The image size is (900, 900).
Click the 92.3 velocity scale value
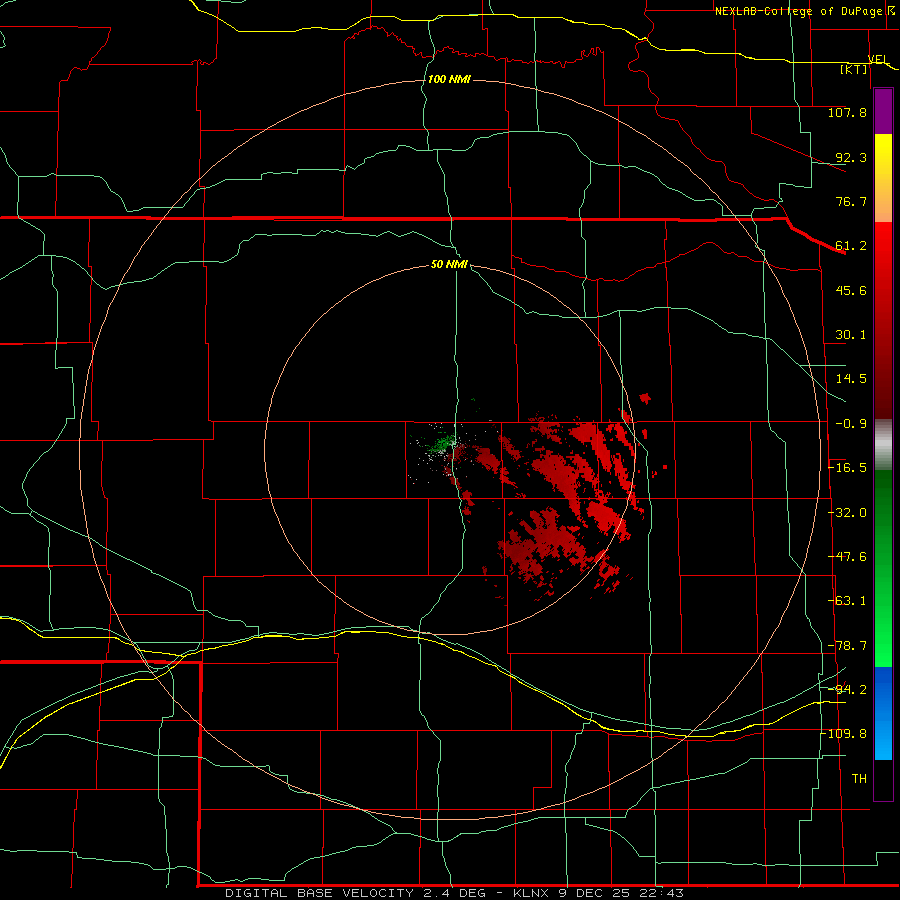pyautogui.click(x=851, y=157)
